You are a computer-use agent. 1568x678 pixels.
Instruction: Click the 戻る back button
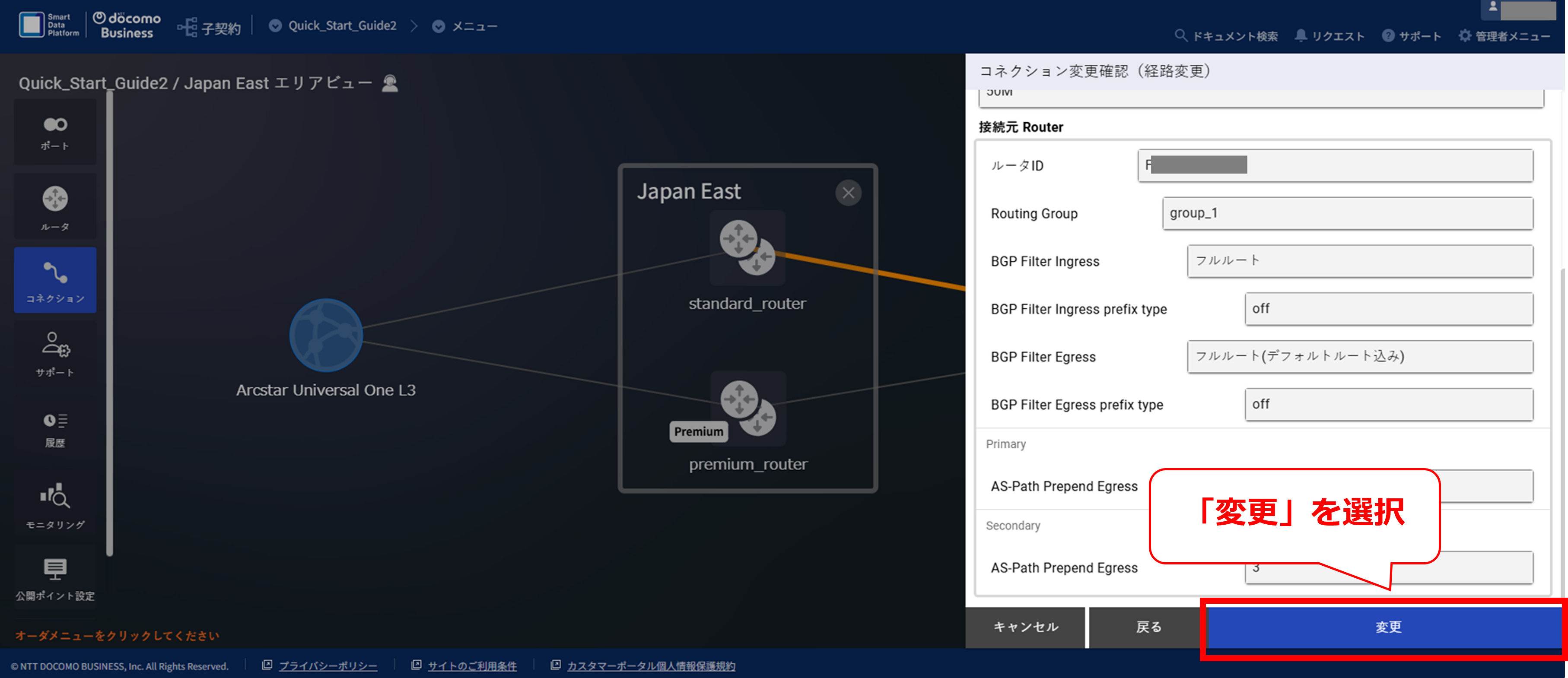coord(1148,627)
